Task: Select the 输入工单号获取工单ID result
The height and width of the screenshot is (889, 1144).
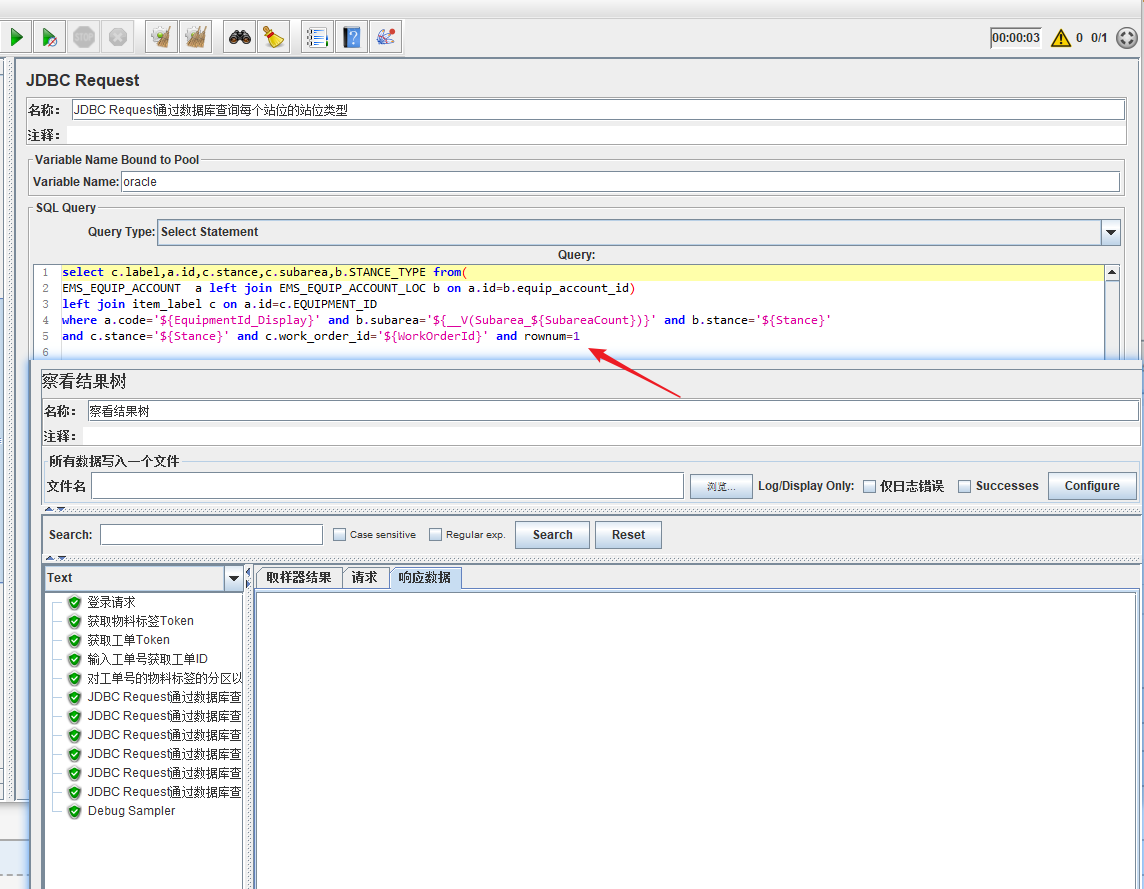Action: tap(147, 659)
